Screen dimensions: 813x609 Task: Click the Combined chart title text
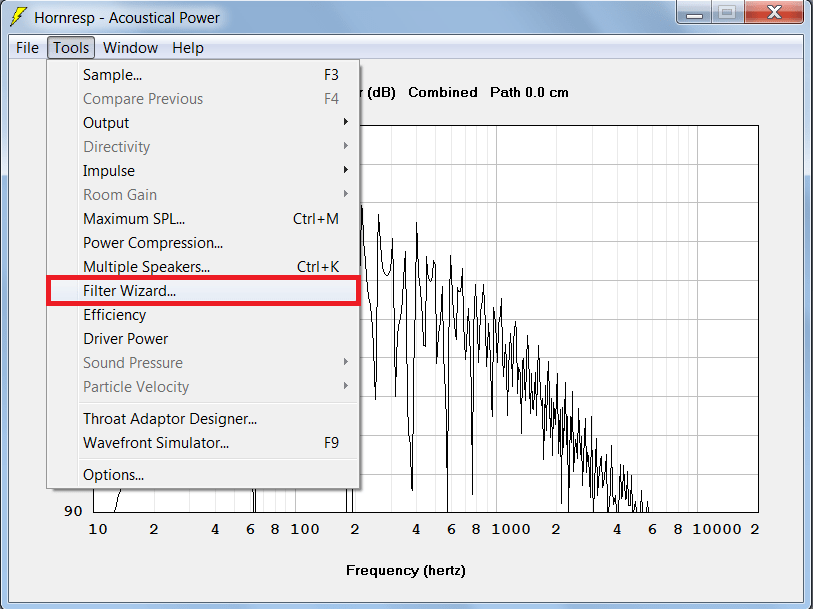443,92
